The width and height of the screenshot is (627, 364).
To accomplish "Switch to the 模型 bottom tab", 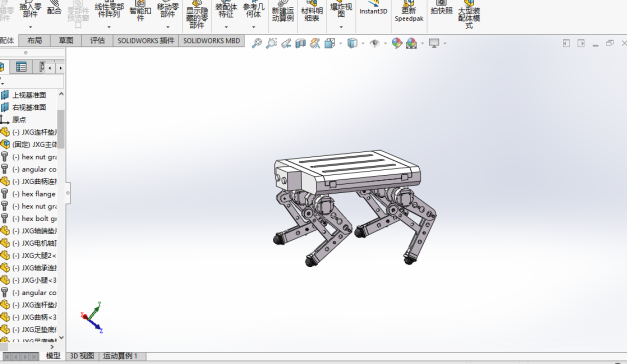I will (53, 356).
